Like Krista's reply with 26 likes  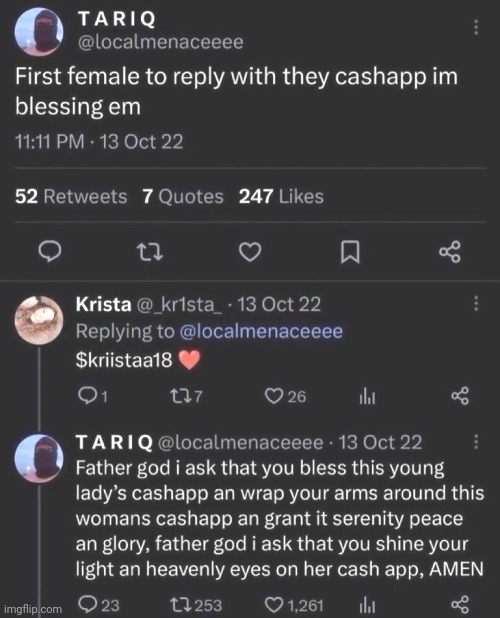click(285, 396)
